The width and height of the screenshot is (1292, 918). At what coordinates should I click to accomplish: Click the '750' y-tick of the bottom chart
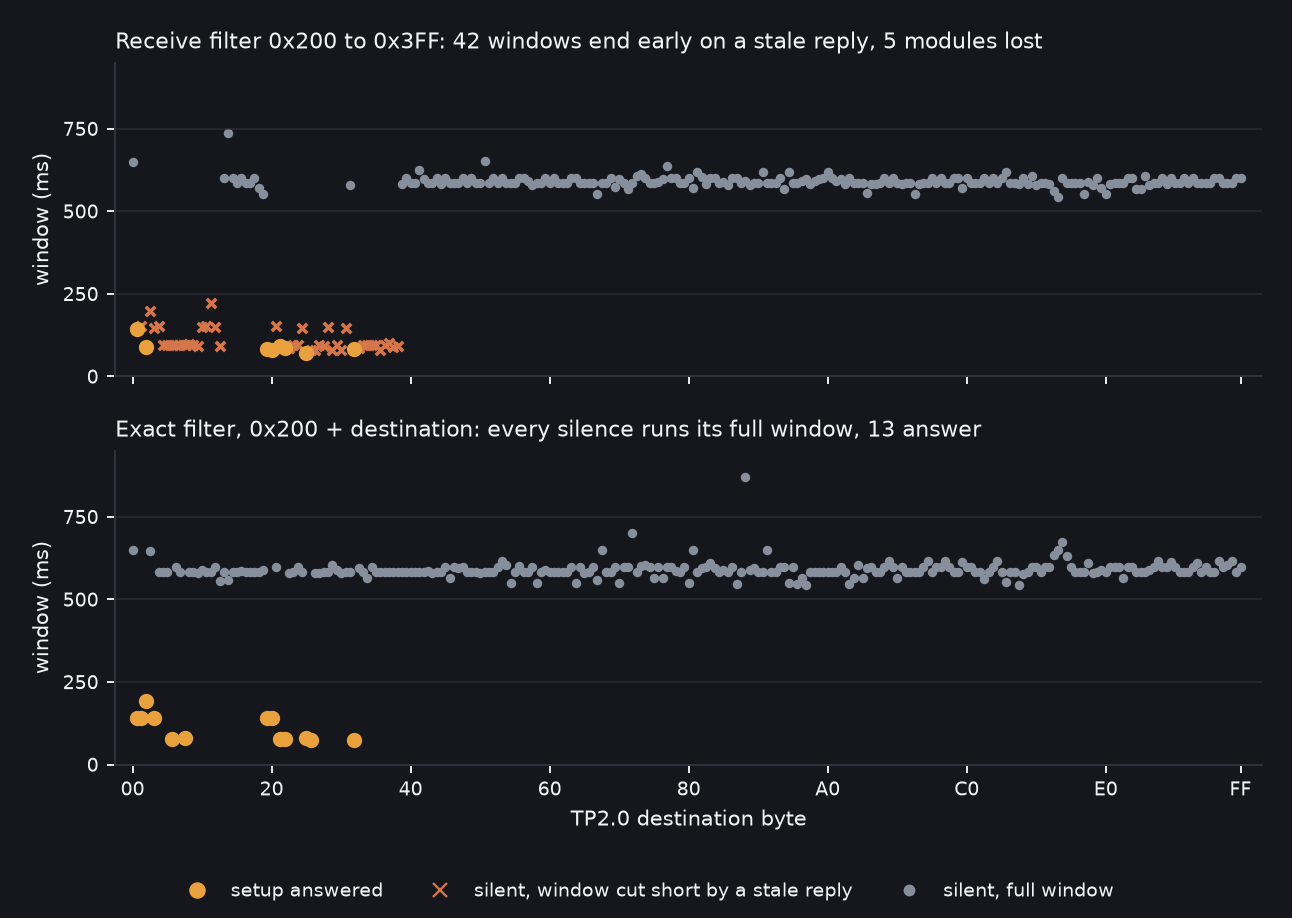[83, 517]
